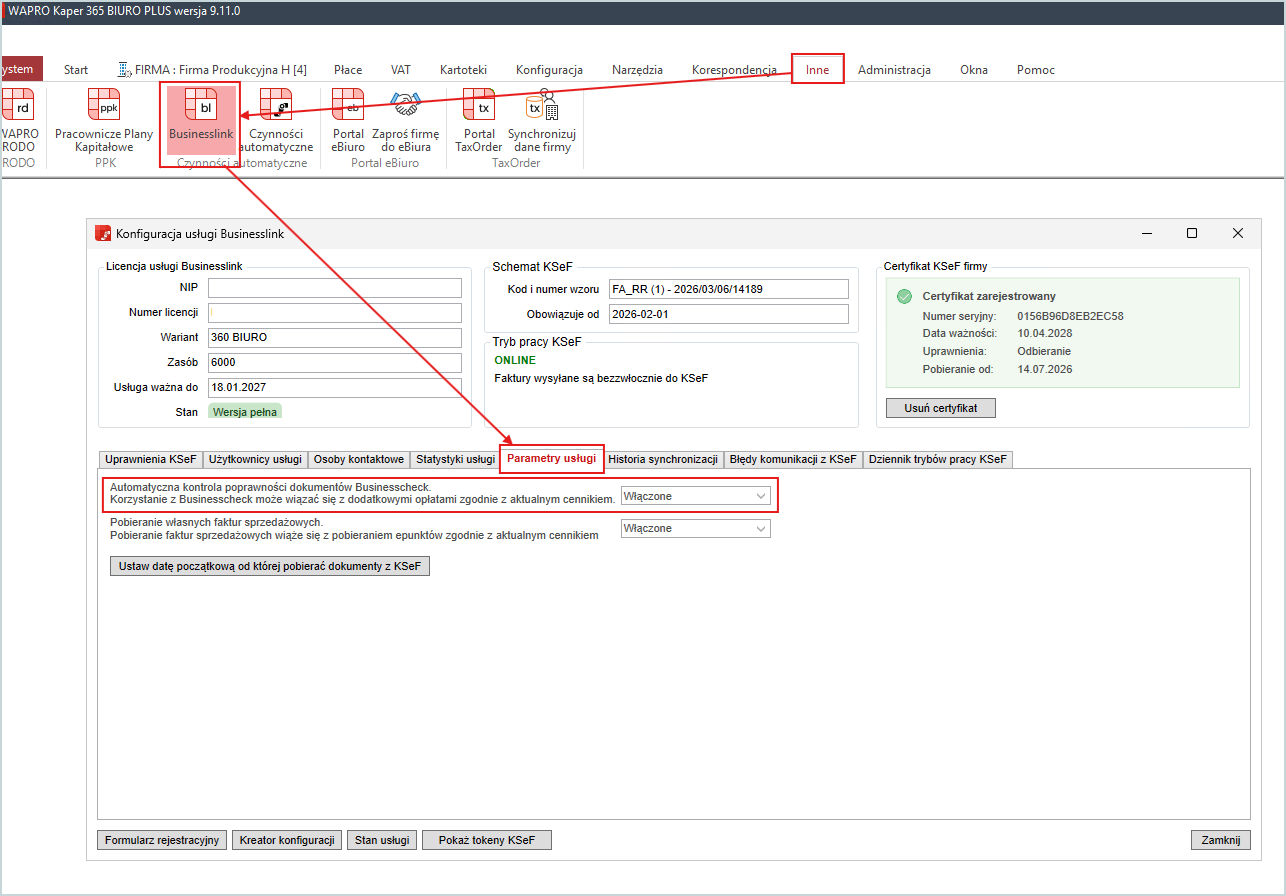Open the Korespondencja ribbon tab
The height and width of the screenshot is (896, 1286).
[x=734, y=69]
